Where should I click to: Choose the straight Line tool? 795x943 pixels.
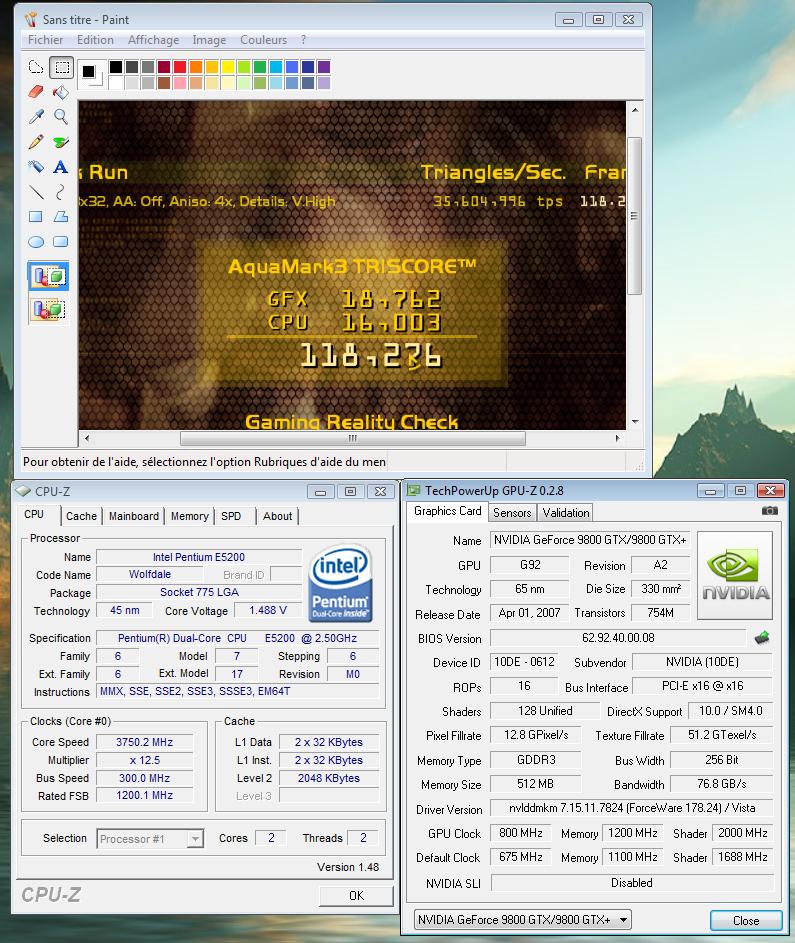(x=36, y=192)
